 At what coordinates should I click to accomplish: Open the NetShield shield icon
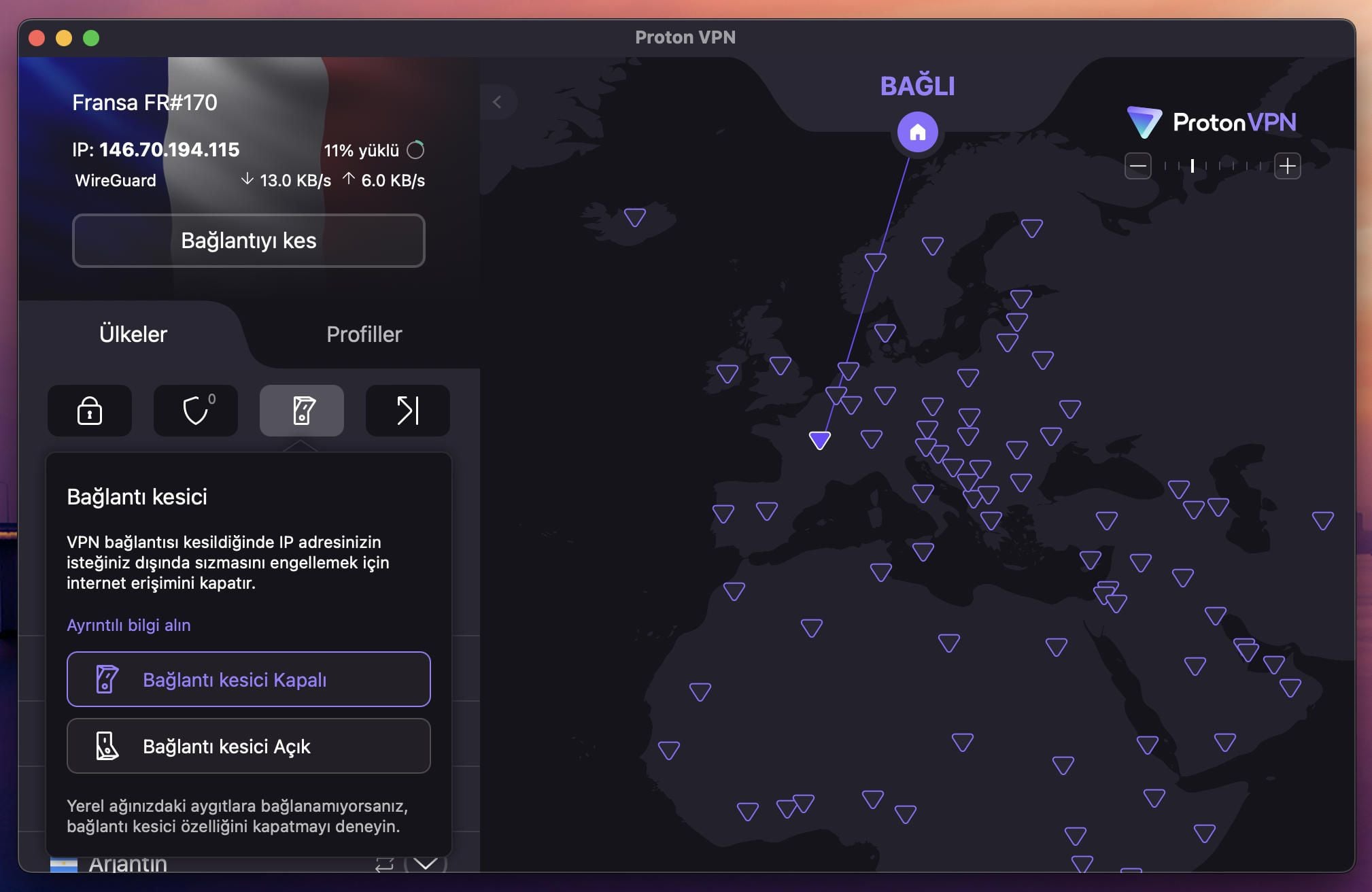point(196,411)
